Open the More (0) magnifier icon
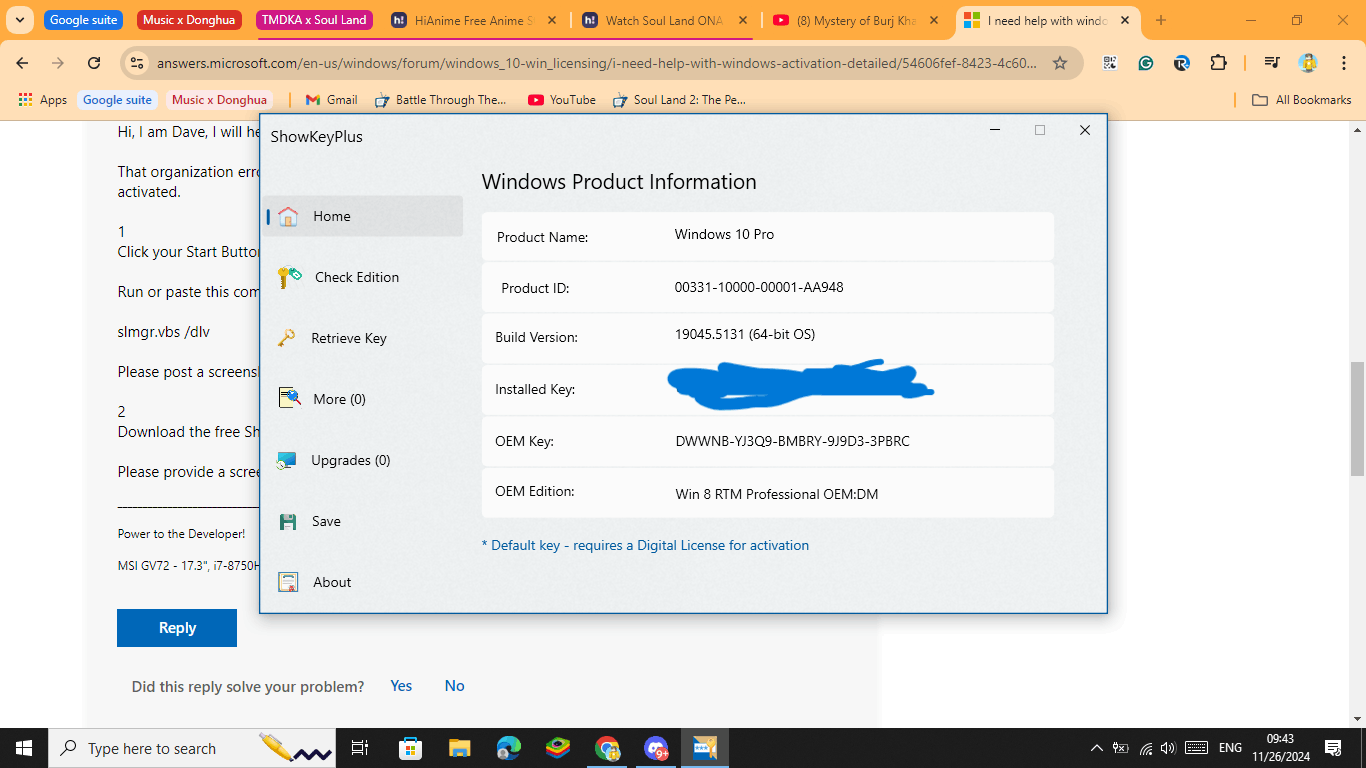 [x=289, y=399]
